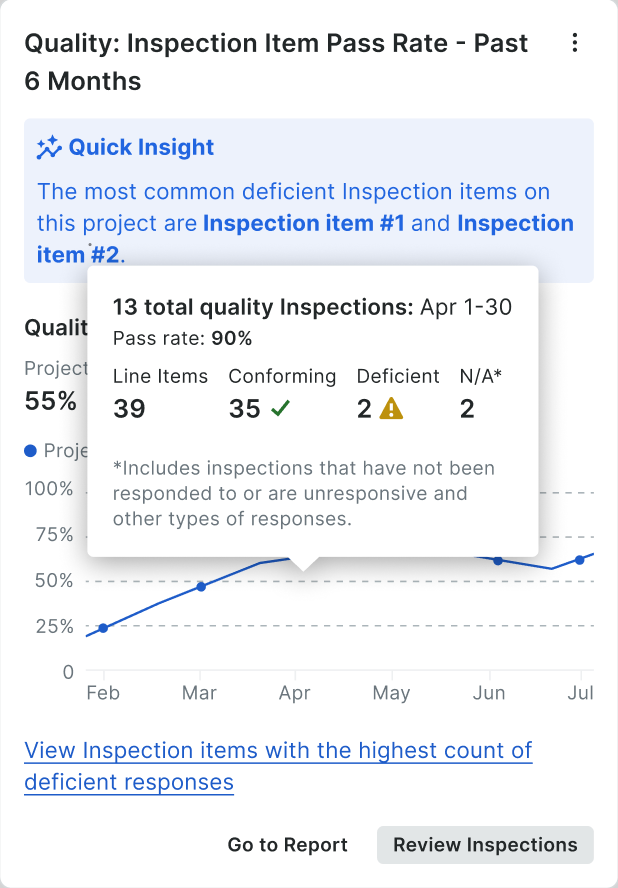This screenshot has height=888, width=618.
Task: Click the May label on the x-axis
Action: tap(391, 693)
